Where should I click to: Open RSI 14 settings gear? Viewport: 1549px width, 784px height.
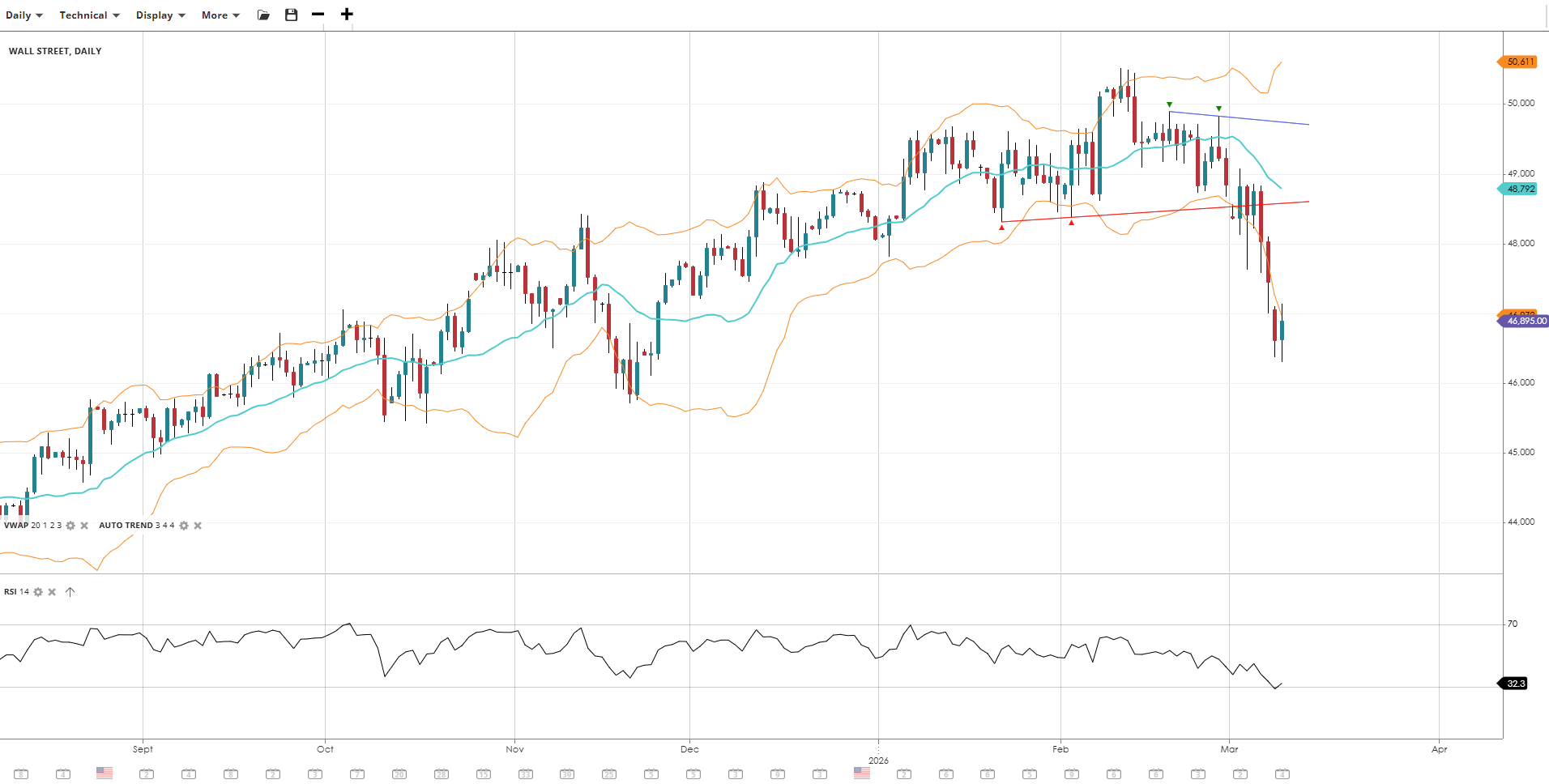38,592
